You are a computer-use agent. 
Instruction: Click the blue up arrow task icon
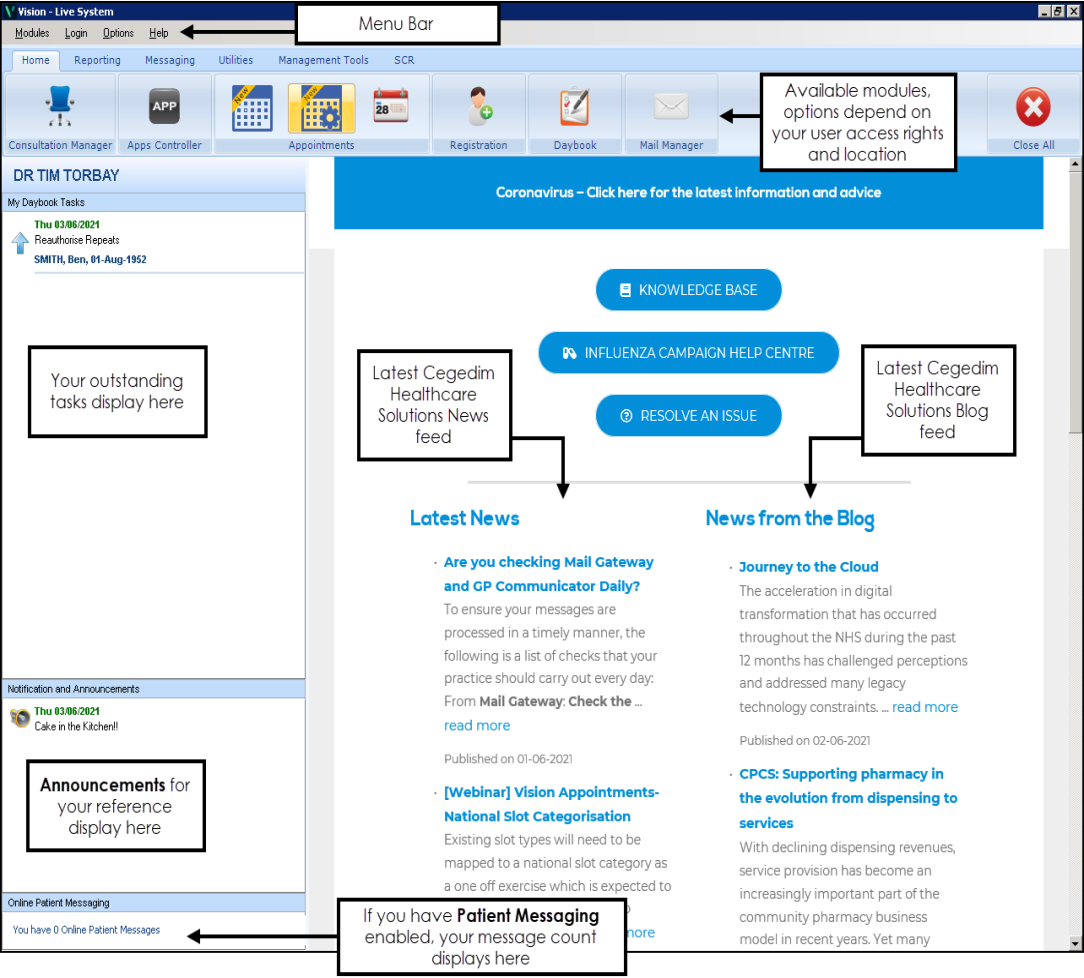point(20,243)
